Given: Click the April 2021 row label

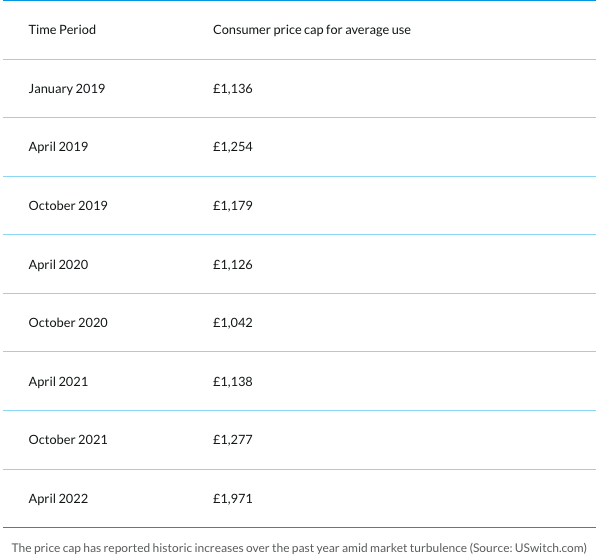Looking at the screenshot, I should [x=58, y=381].
